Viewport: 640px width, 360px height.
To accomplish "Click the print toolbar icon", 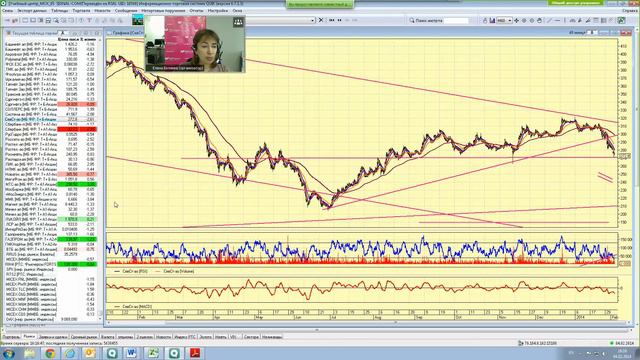I will tap(48, 20).
